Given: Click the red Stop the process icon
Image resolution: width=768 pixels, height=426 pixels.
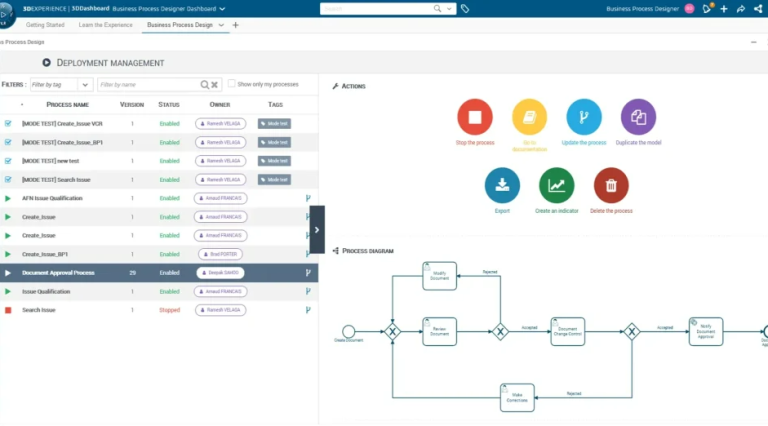Looking at the screenshot, I should pos(475,117).
